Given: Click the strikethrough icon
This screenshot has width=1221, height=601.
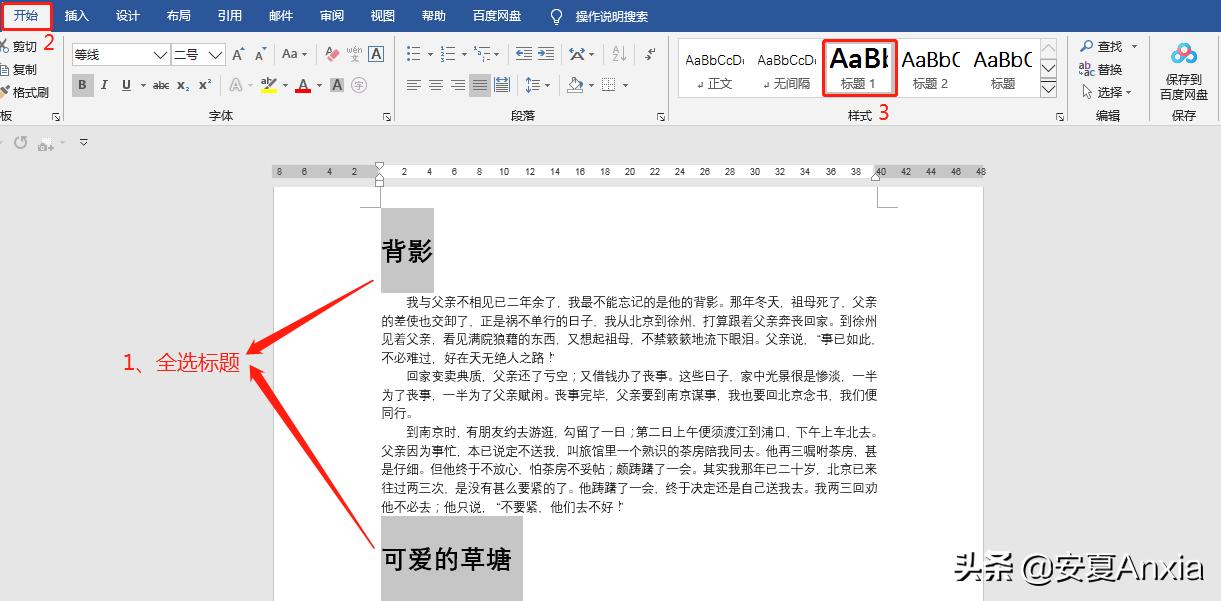Looking at the screenshot, I should [x=162, y=85].
